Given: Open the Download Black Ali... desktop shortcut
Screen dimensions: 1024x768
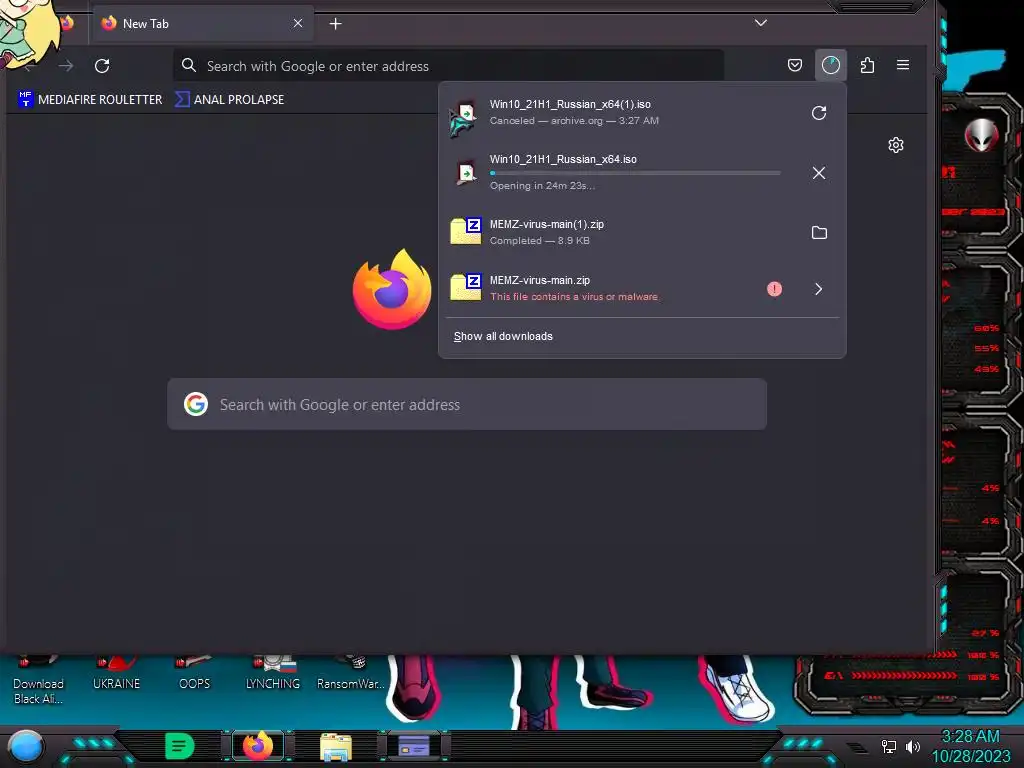Looking at the screenshot, I should (x=39, y=682).
